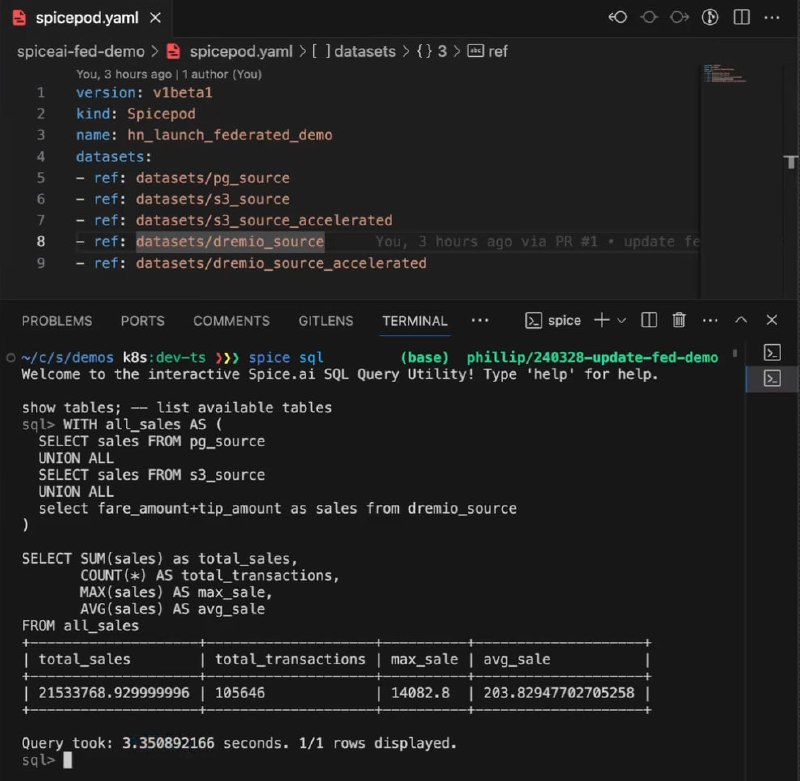Switch to the GITLENS panel tab
800x781 pixels.
pyautogui.click(x=326, y=321)
